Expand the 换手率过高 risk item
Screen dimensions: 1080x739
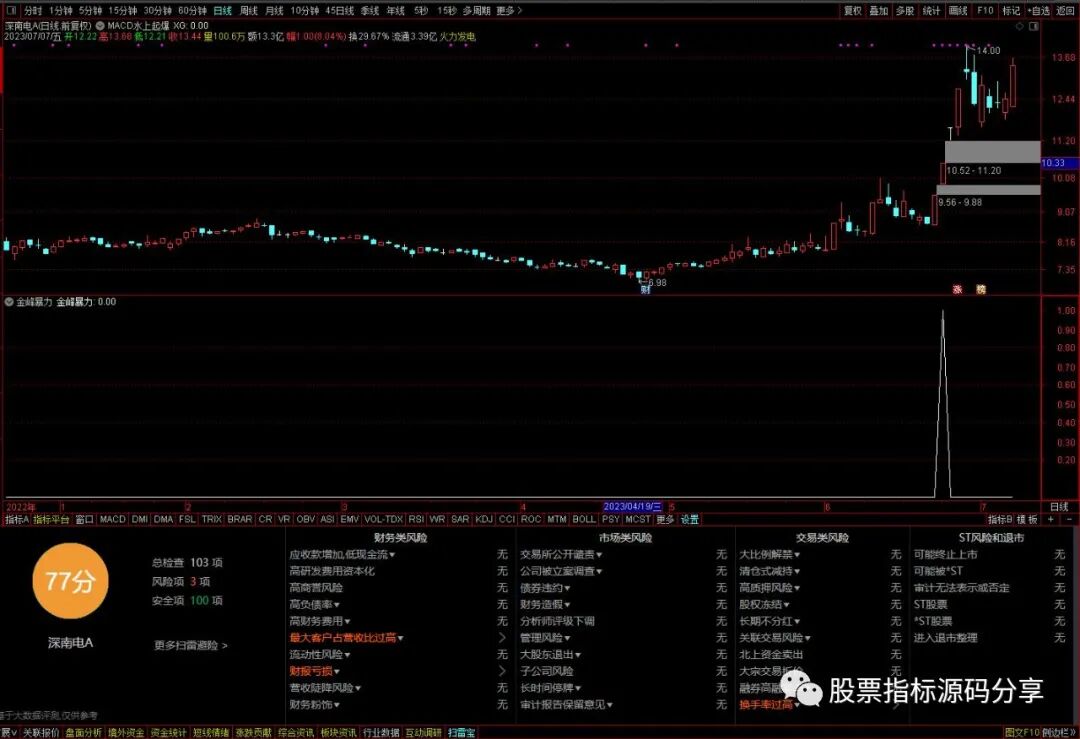[769, 705]
